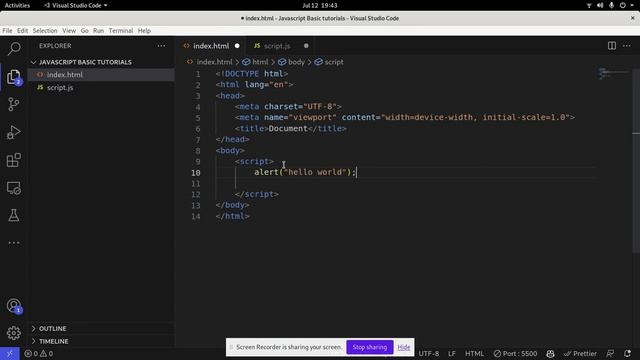This screenshot has height=360, width=640.
Task: Open the Search view in activity bar
Action: pos(14,49)
